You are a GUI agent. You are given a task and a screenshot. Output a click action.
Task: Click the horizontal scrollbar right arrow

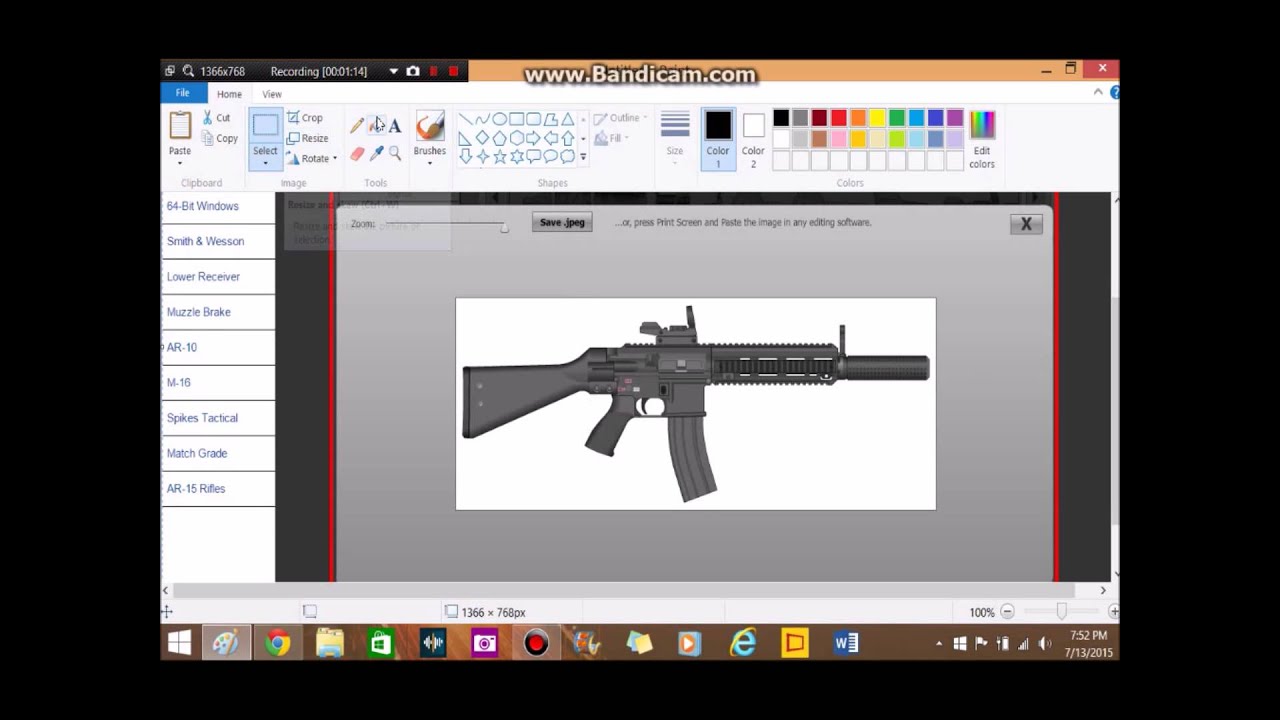click(1103, 590)
